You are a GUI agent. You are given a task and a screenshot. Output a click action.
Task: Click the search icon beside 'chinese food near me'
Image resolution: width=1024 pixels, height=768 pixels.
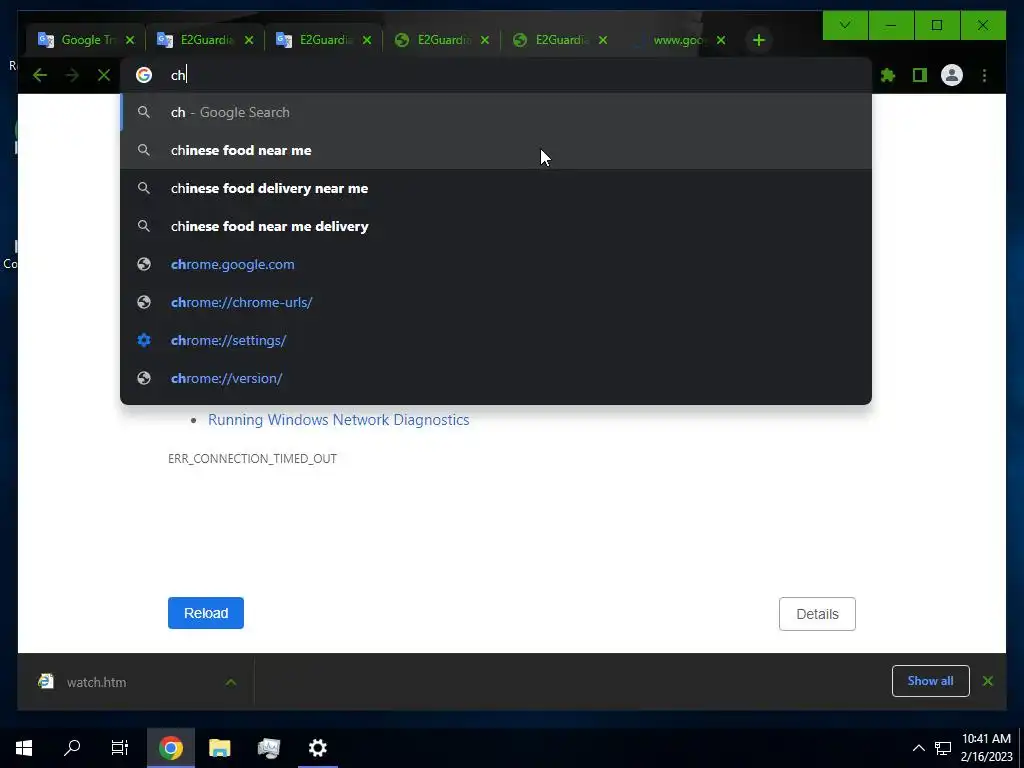pos(144,150)
